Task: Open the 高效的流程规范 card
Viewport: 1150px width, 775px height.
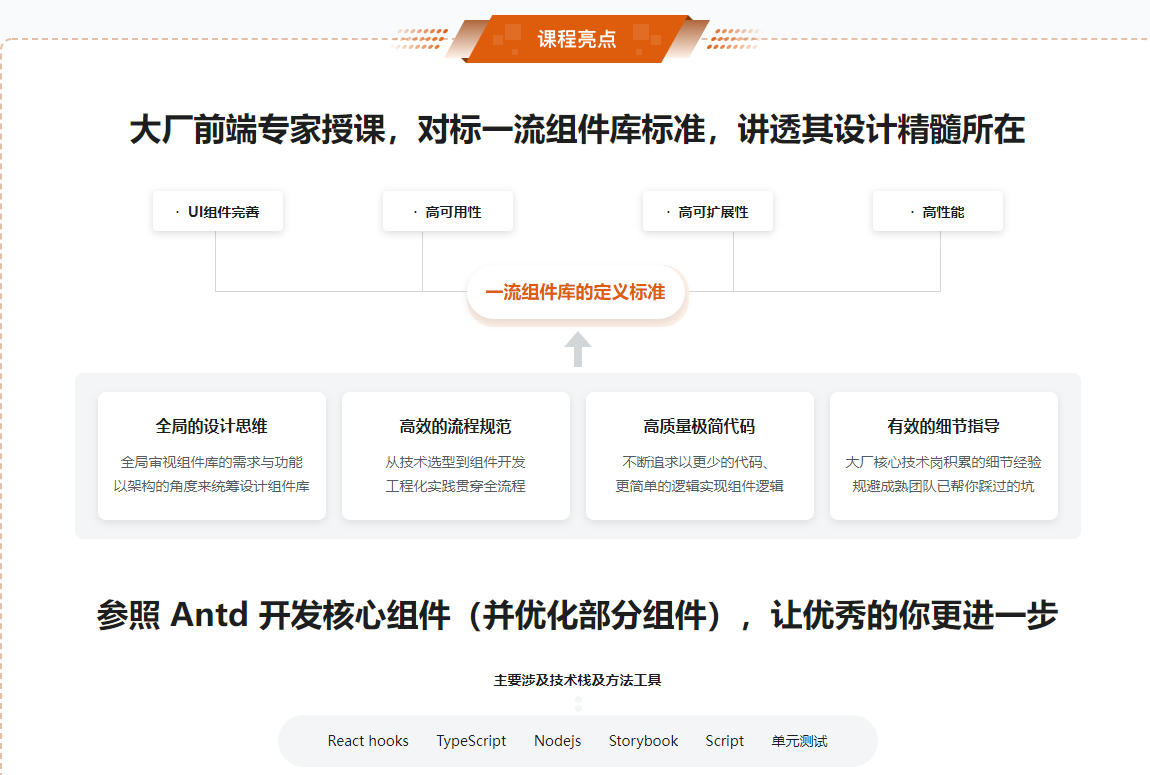Action: (456, 456)
